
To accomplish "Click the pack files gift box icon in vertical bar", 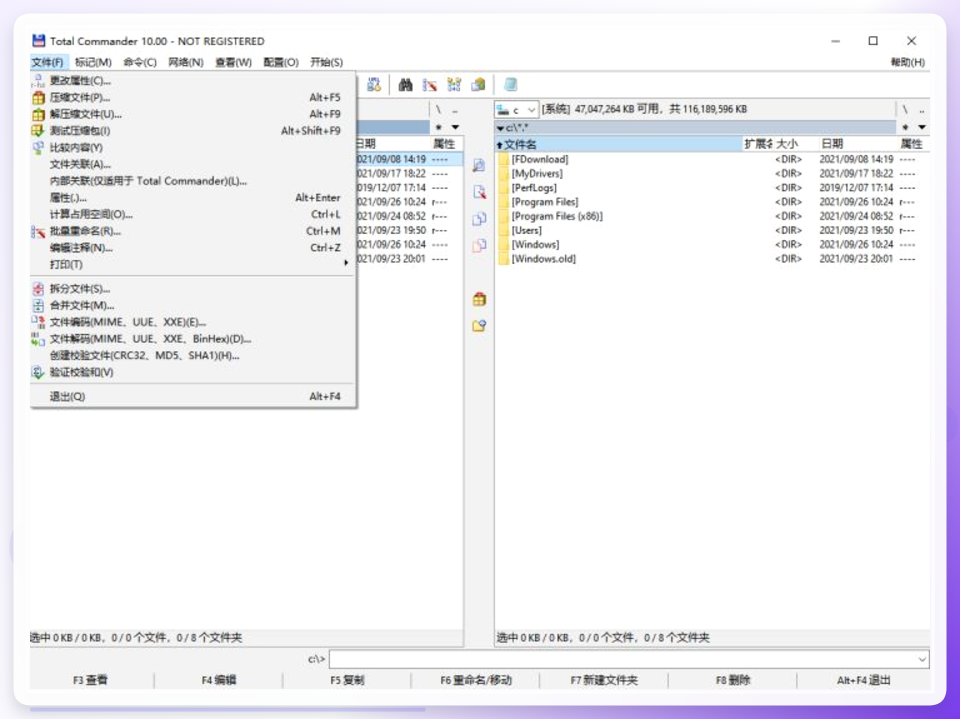I will [x=479, y=299].
